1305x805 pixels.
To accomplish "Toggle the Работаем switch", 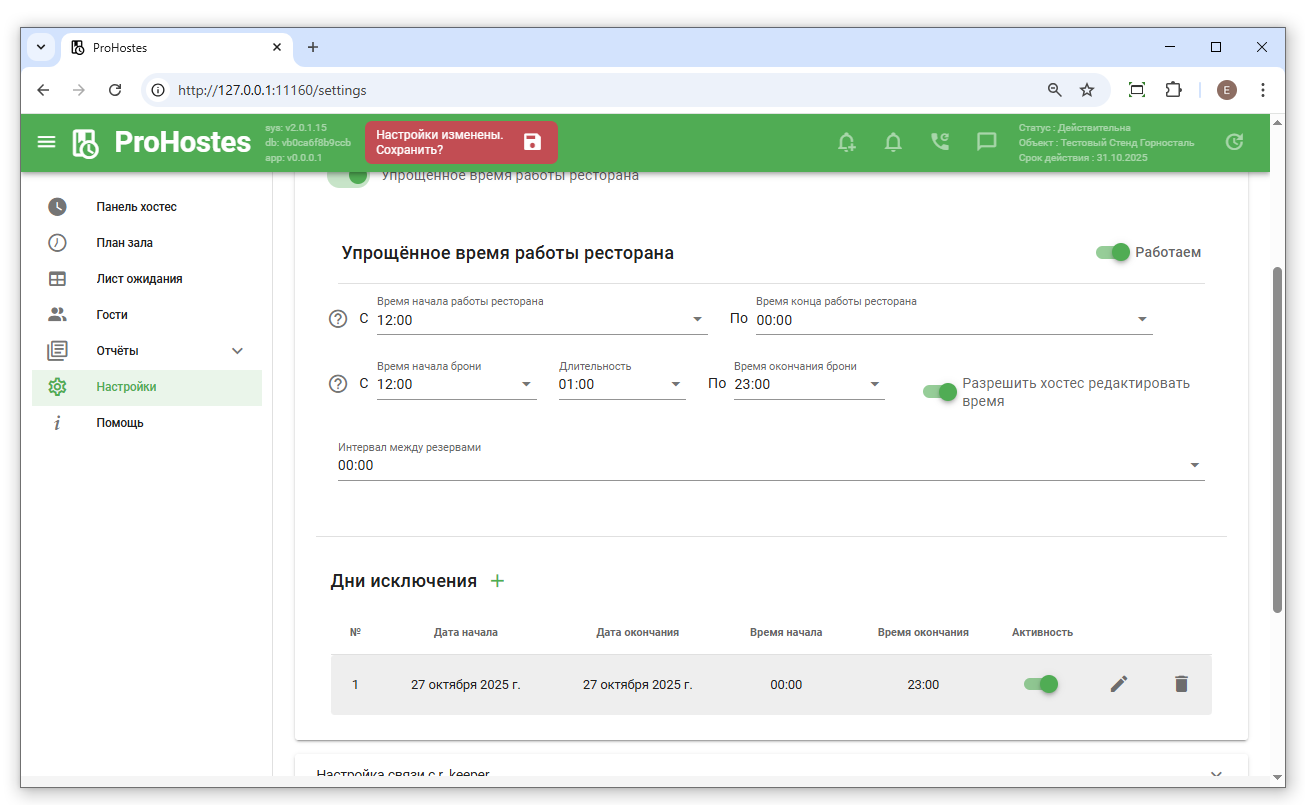I will click(1113, 252).
